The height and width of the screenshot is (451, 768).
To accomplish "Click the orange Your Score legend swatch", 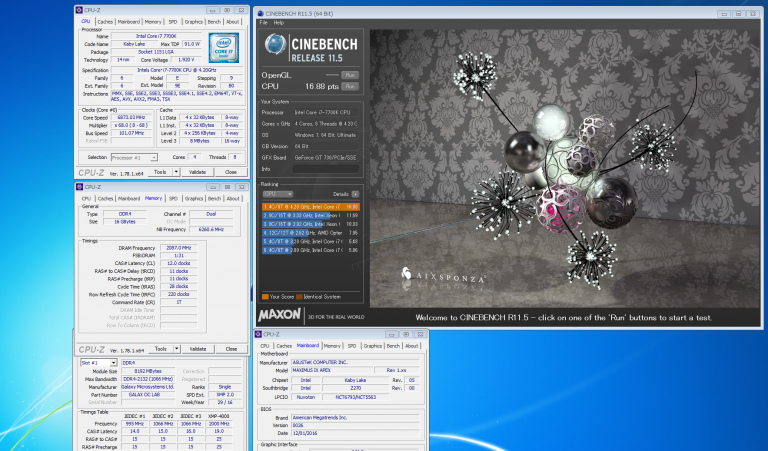I will tap(265, 297).
